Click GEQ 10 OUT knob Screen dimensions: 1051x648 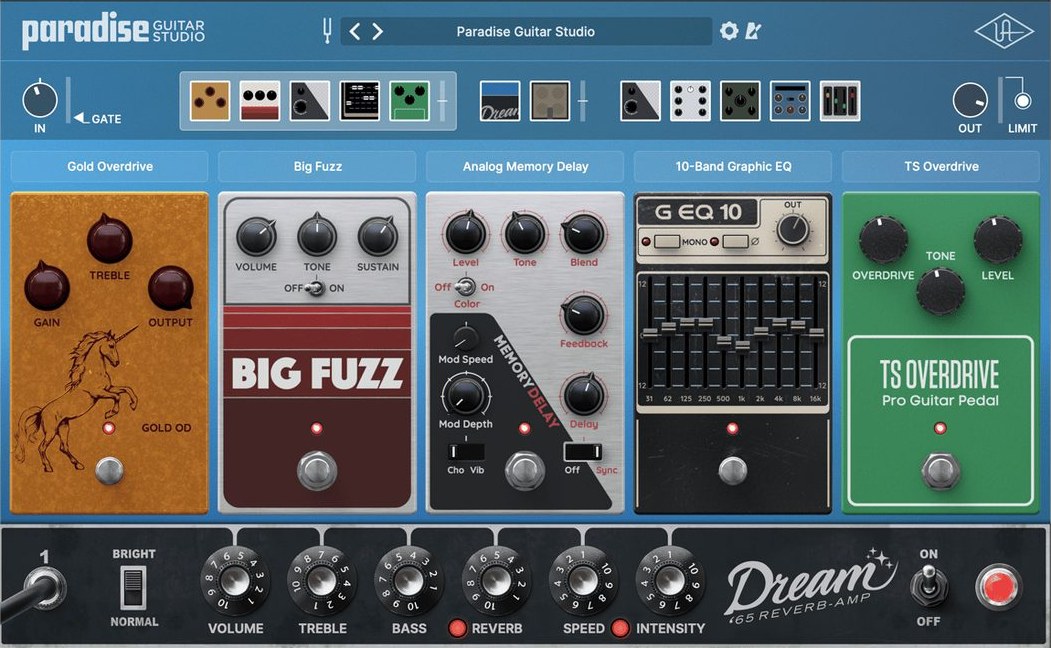click(793, 229)
